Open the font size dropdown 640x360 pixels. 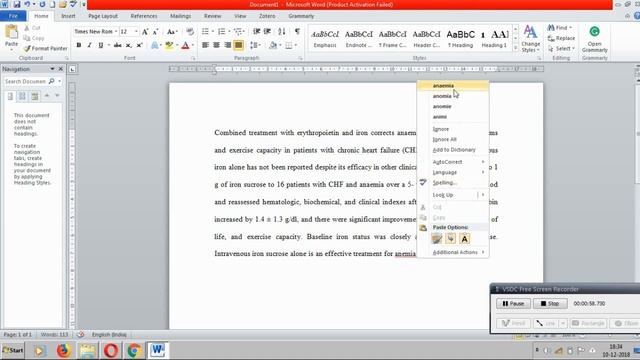pos(136,31)
